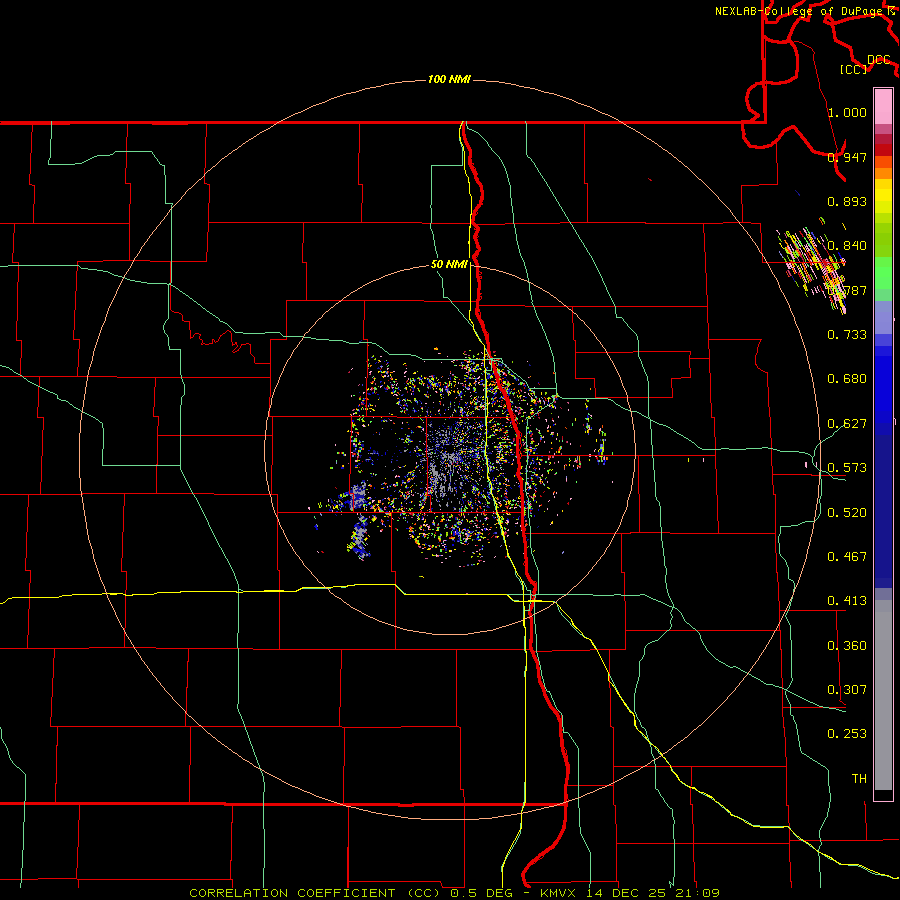
Task: Click the 0.467 scale value
Action: pos(847,557)
